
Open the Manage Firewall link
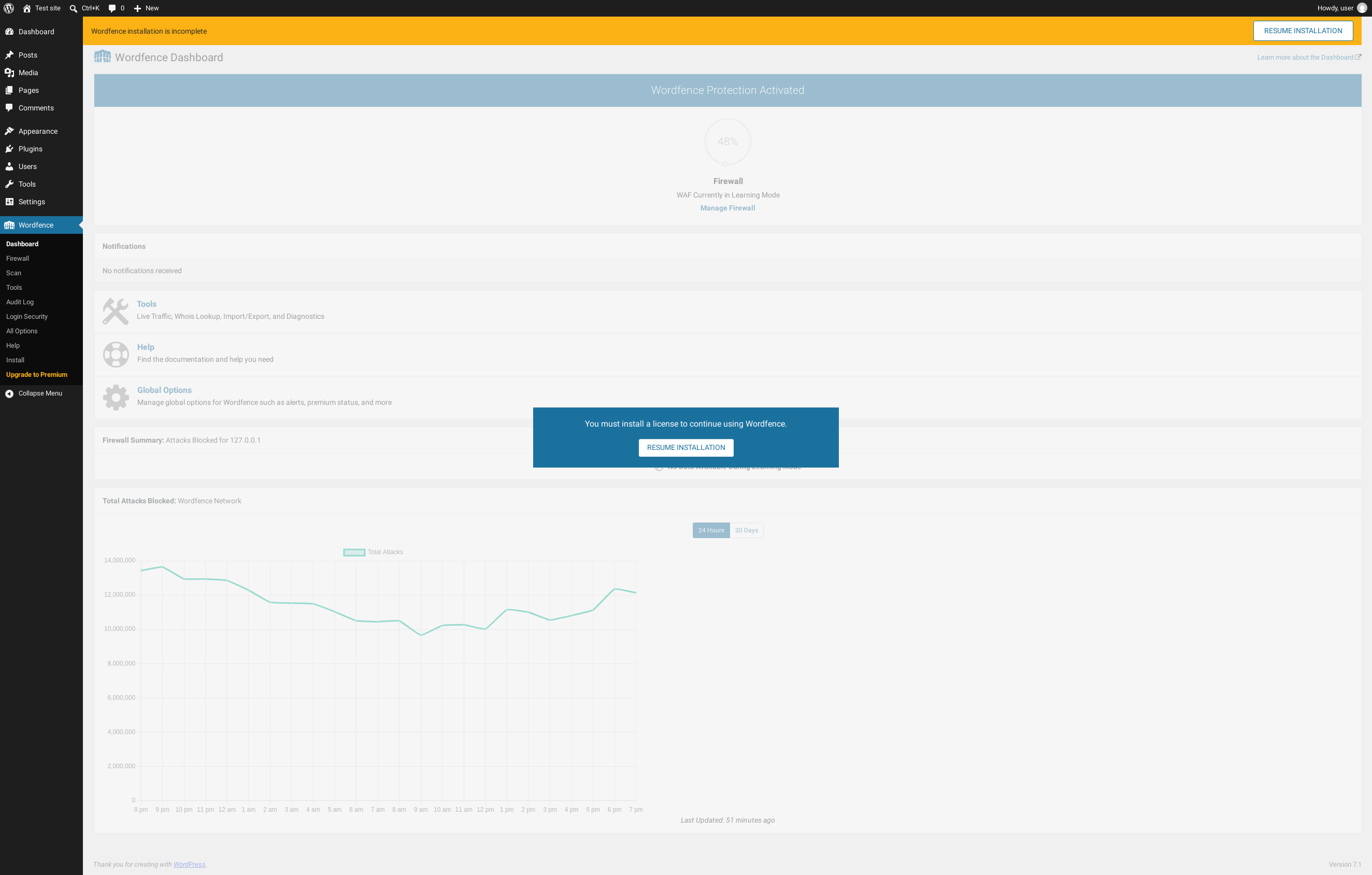click(x=727, y=208)
